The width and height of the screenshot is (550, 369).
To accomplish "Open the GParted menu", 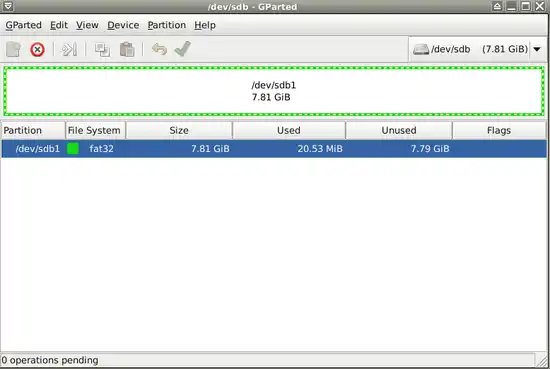I will pos(24,25).
